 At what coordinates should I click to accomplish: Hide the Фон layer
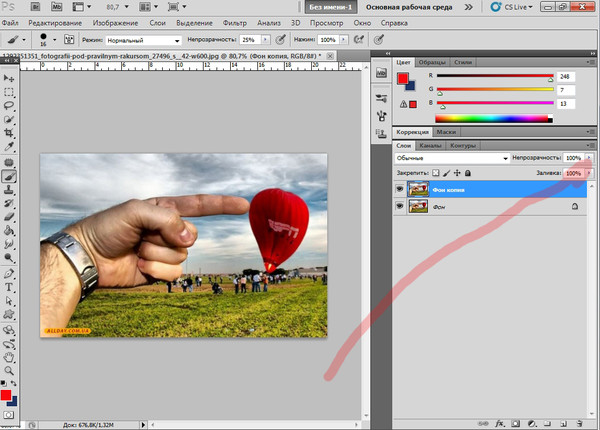400,206
